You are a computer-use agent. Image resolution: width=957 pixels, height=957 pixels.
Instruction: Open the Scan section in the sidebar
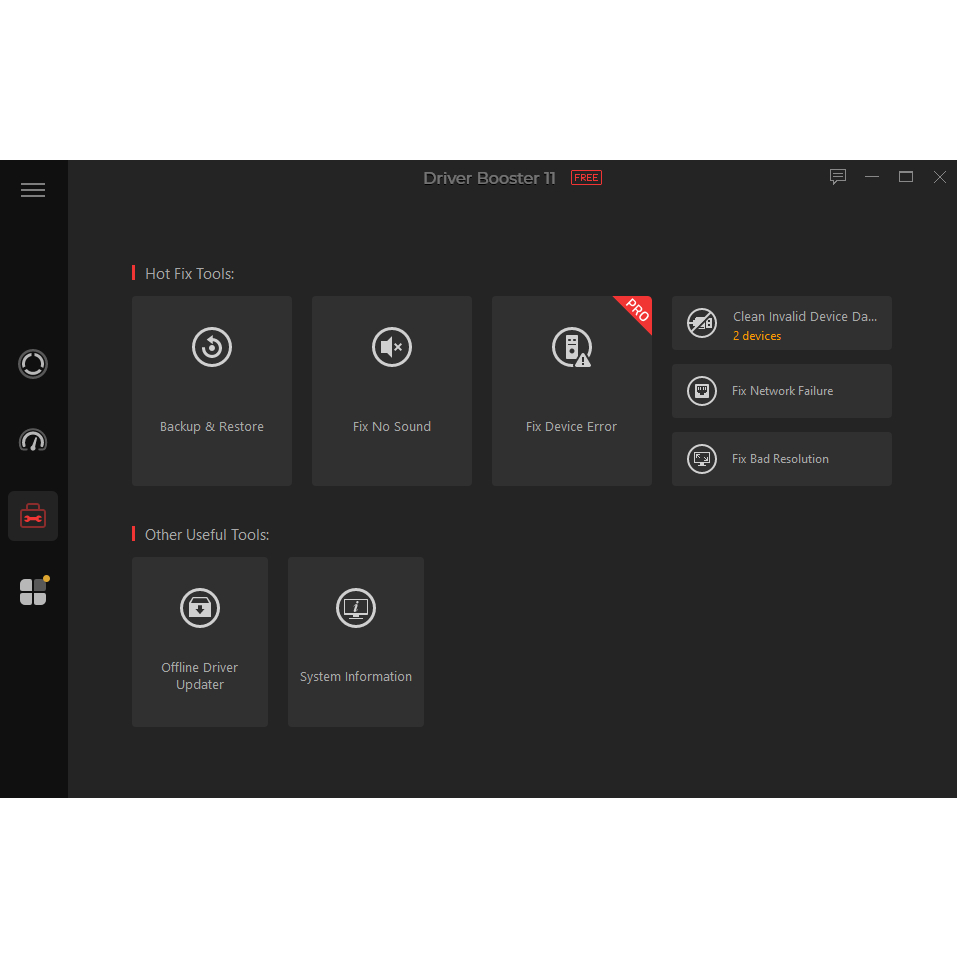[x=33, y=364]
